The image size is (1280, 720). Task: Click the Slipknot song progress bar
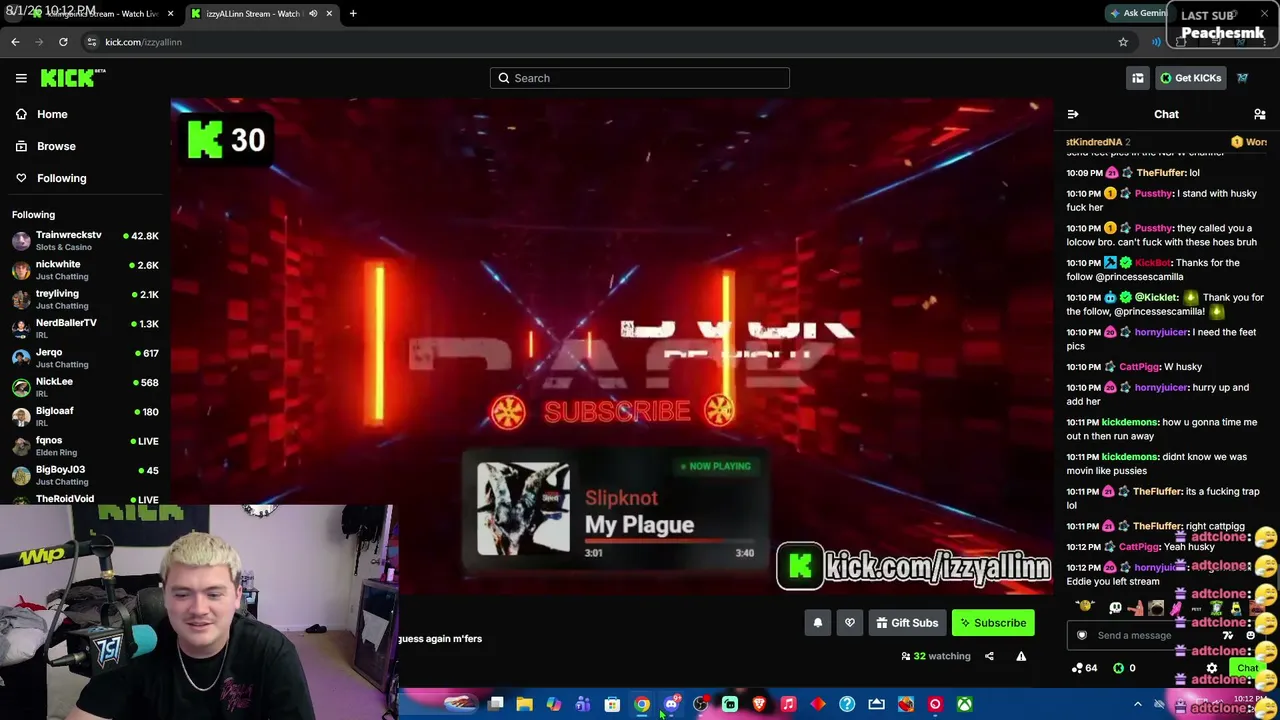point(669,541)
